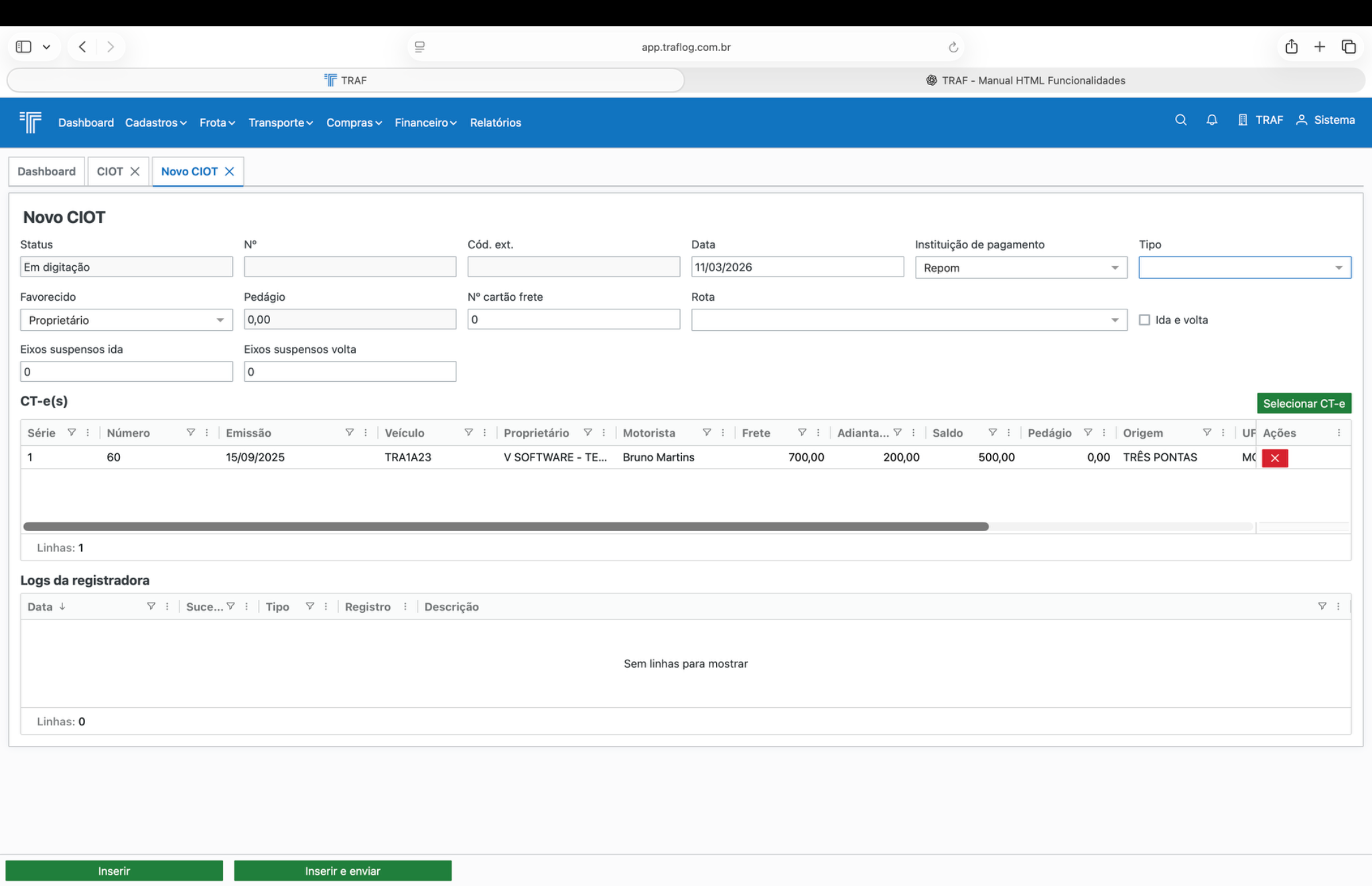
Task: Open filter icon on Veículo column
Action: coord(468,433)
